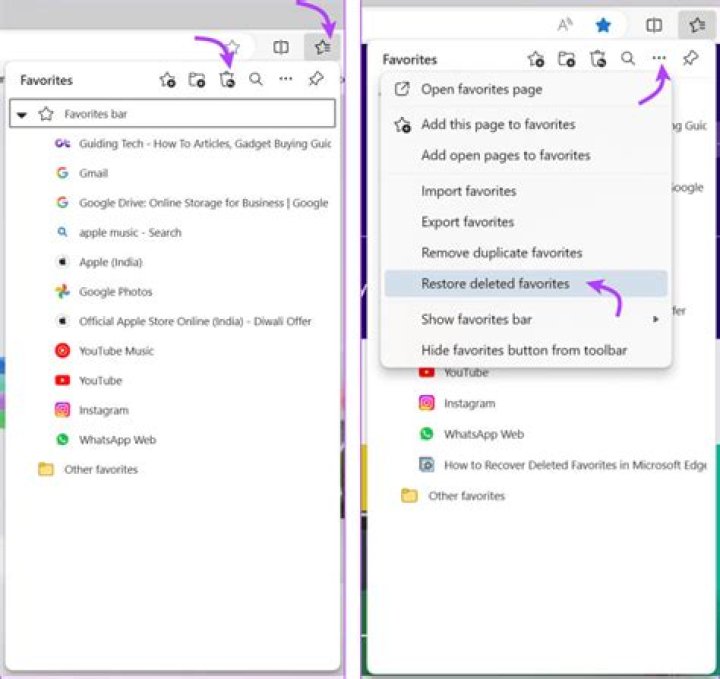Viewport: 720px width, 679px height.
Task: Choose Export favorites from the menu
Action: (467, 222)
